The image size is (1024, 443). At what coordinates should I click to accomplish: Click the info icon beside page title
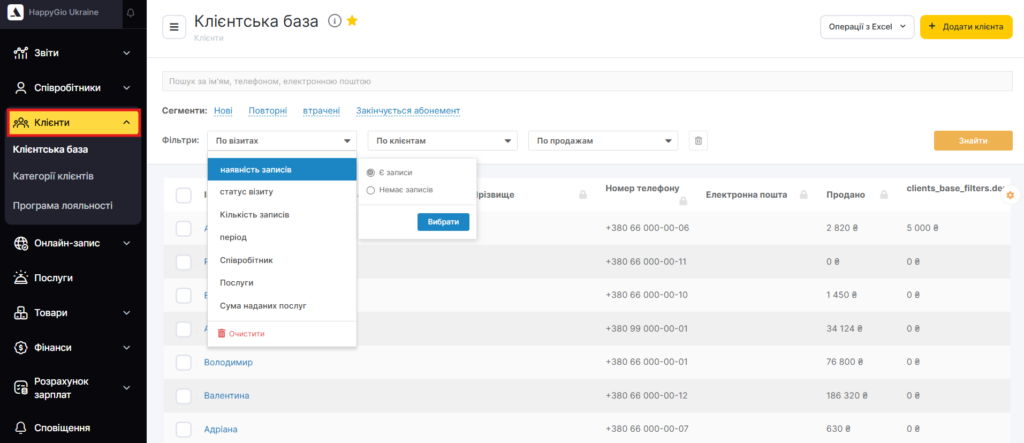pyautogui.click(x=335, y=21)
